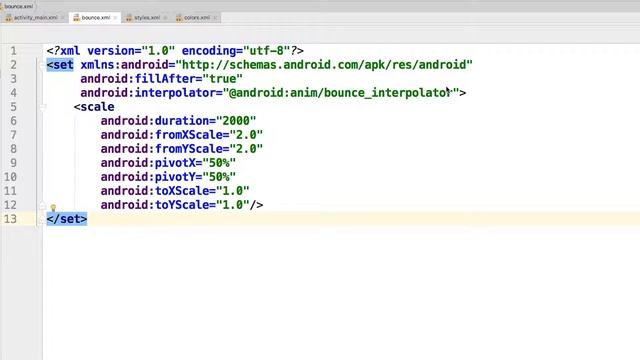Click android:interpolator attribute name
Image resolution: width=640 pixels, height=360 pixels.
[x=148, y=93]
